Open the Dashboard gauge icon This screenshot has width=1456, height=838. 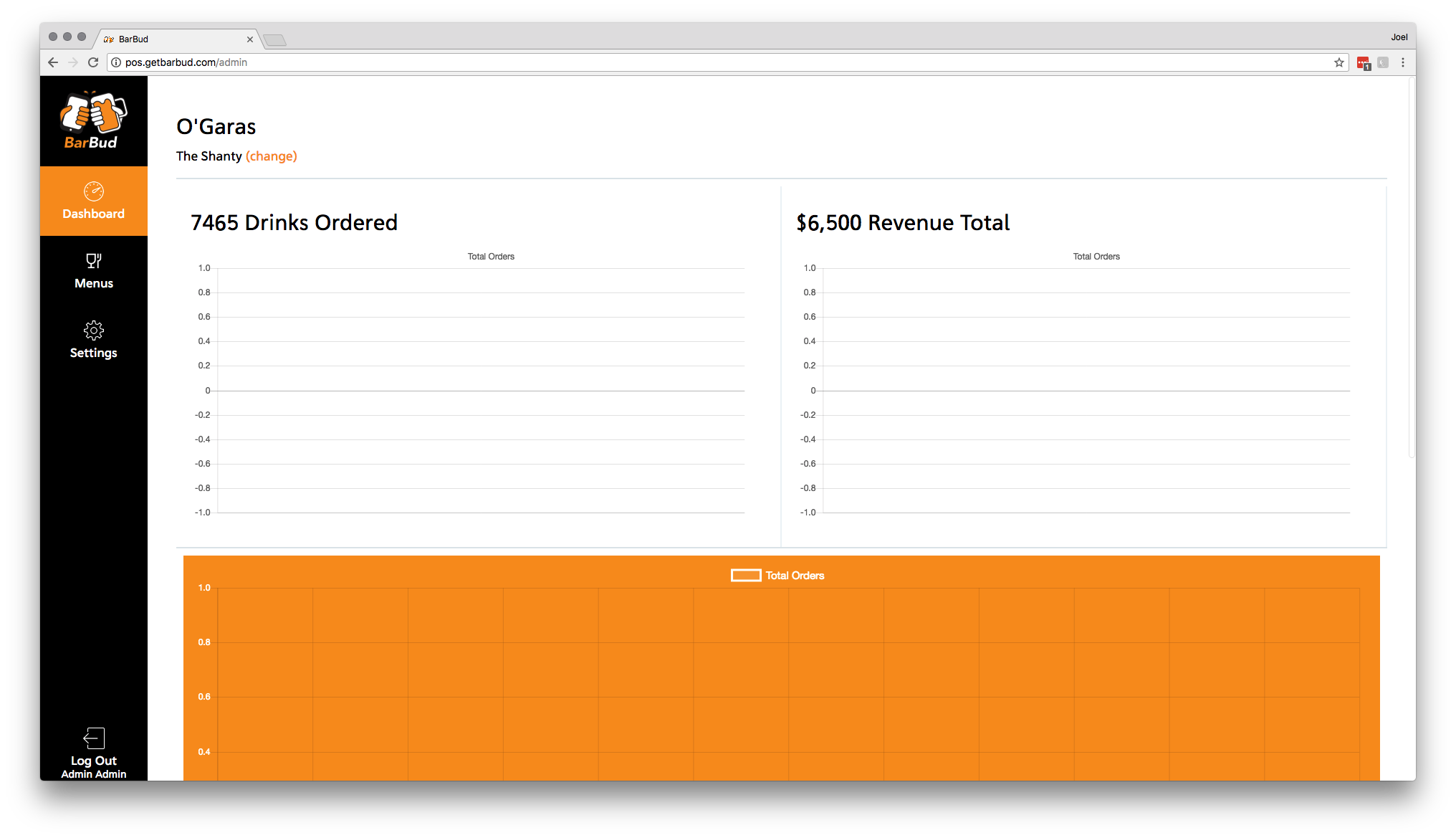pyautogui.click(x=94, y=191)
